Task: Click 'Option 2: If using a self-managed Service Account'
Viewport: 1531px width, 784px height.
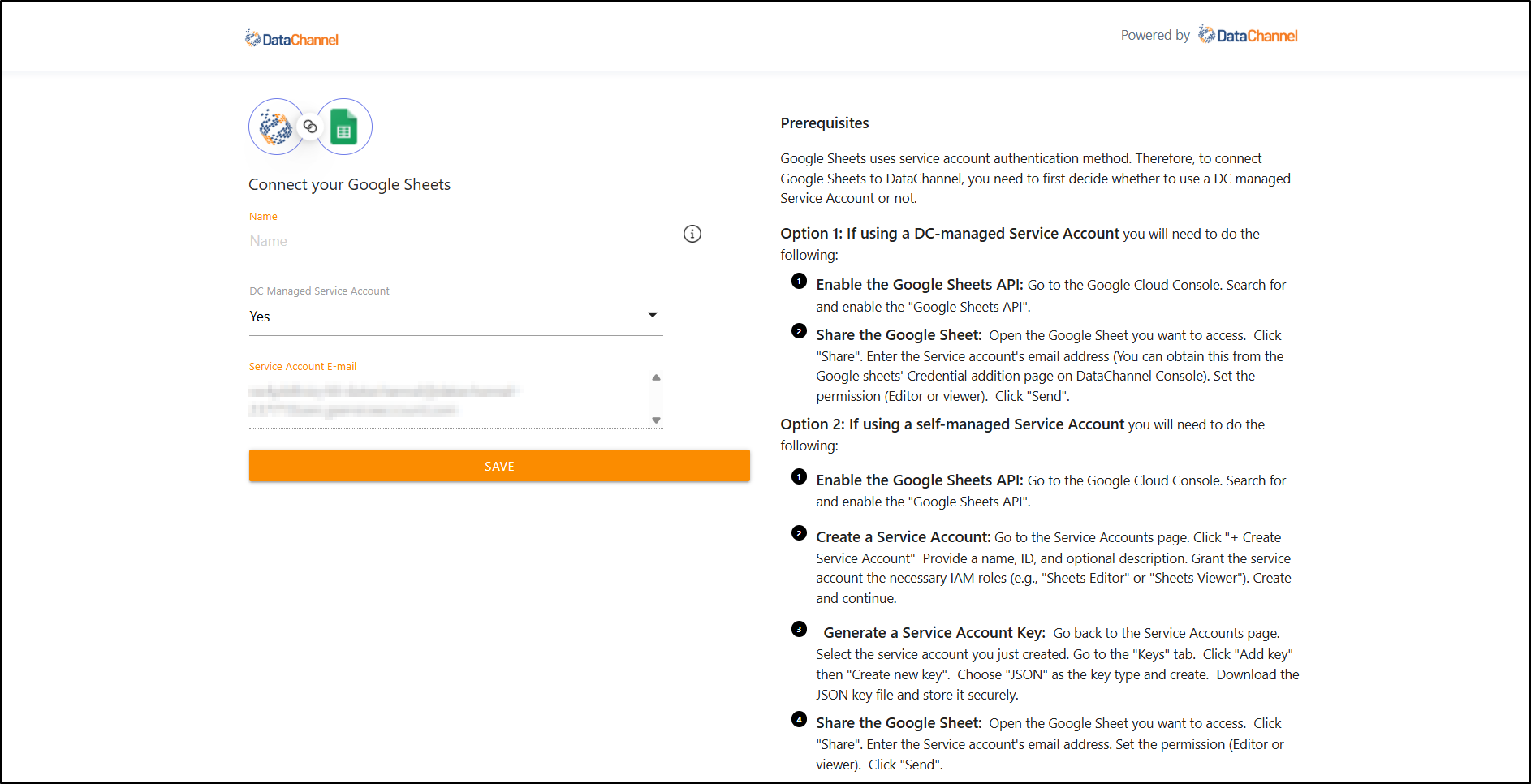Action: point(952,424)
